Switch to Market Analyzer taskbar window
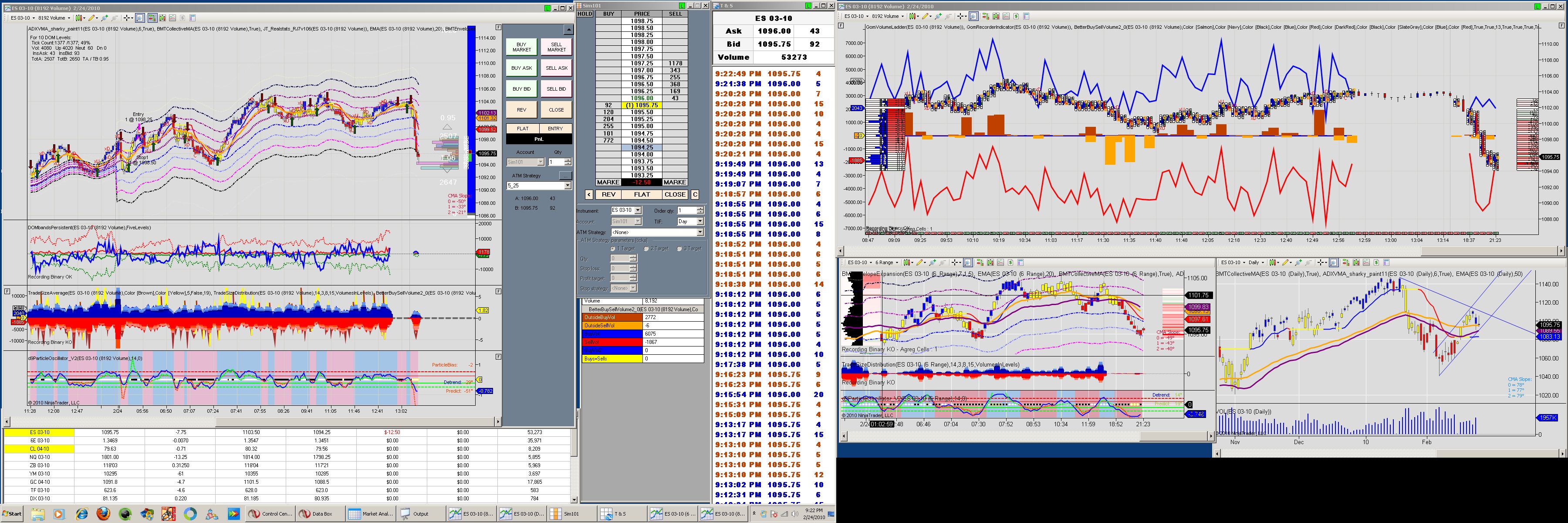 [x=371, y=514]
